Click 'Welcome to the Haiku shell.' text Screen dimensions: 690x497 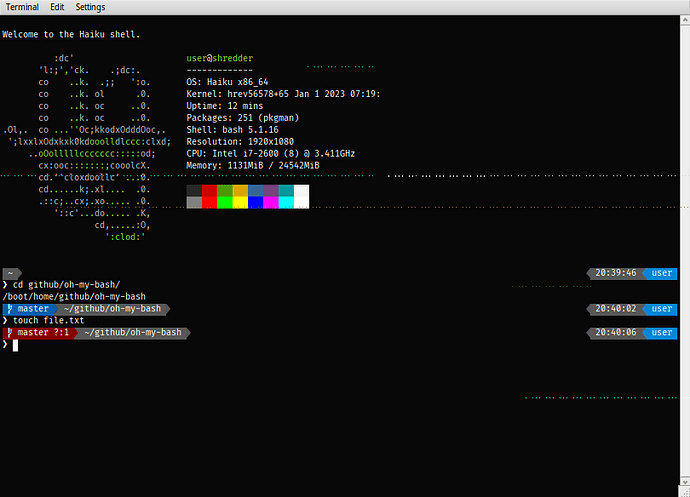[x=71, y=34]
